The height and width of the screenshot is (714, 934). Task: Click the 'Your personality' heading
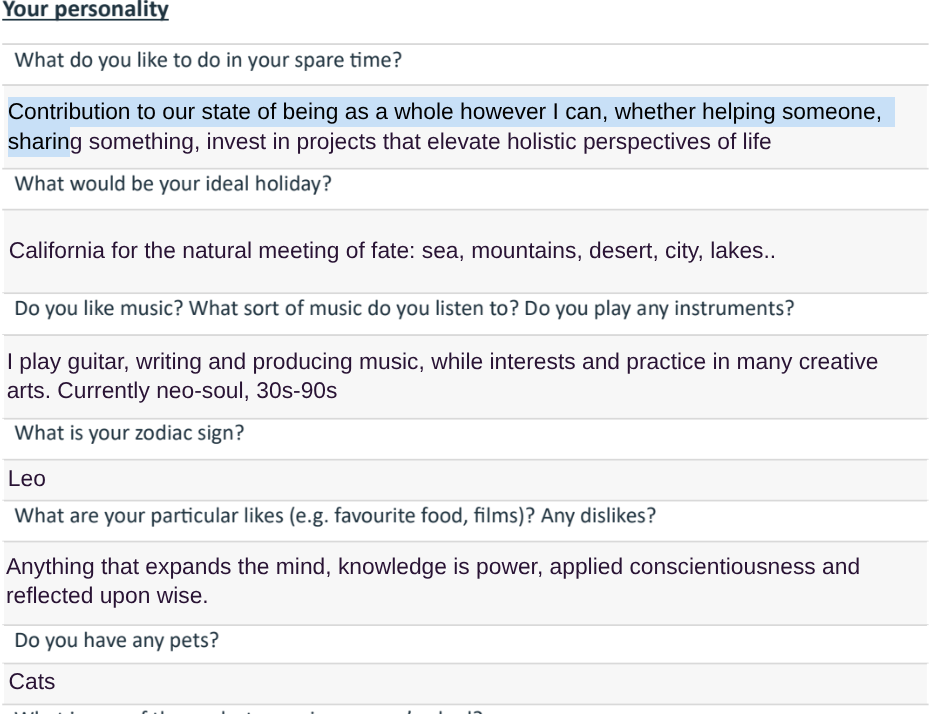pos(85,11)
